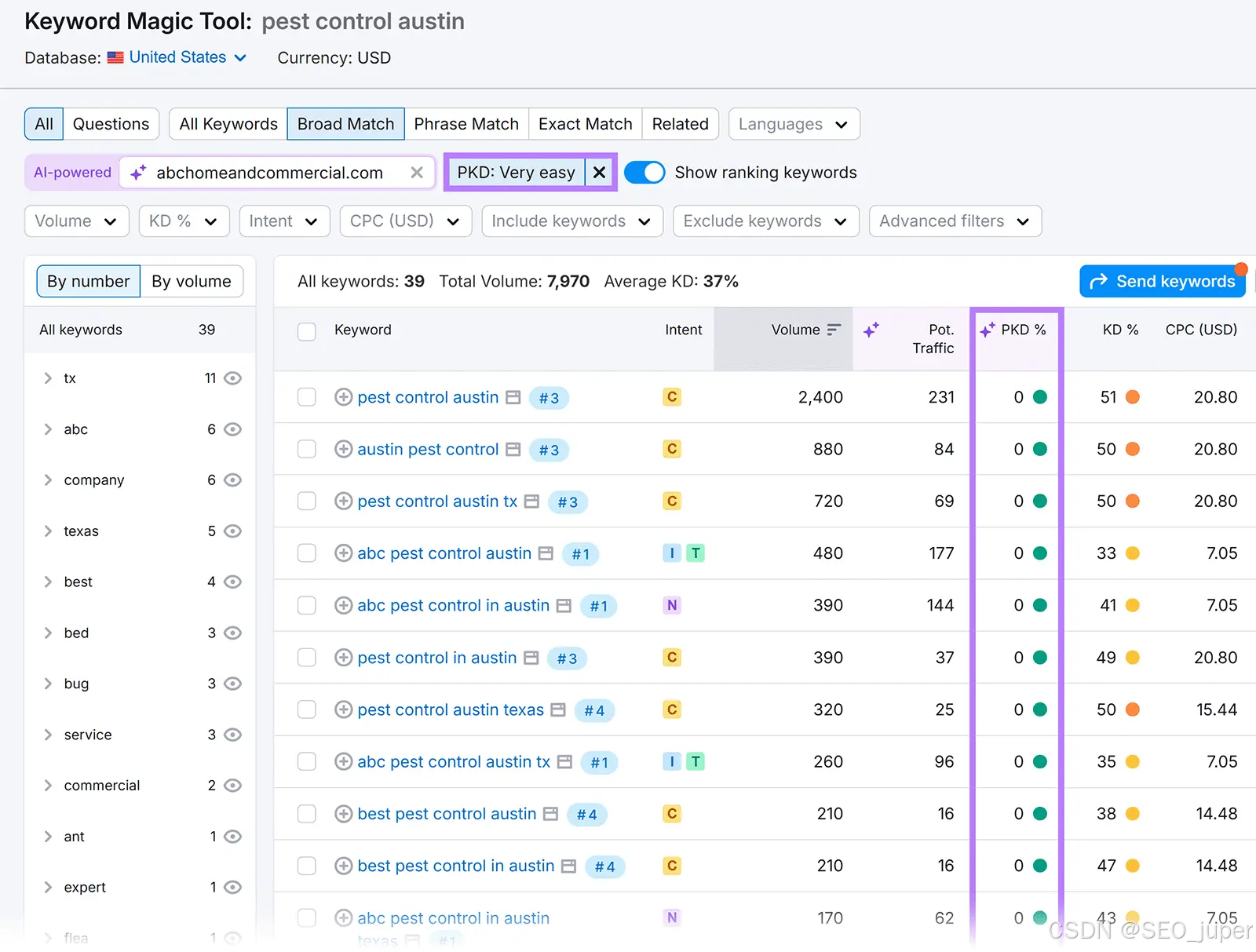Open SERP icon for austin pest control
This screenshot has height=952, width=1256.
(513, 449)
